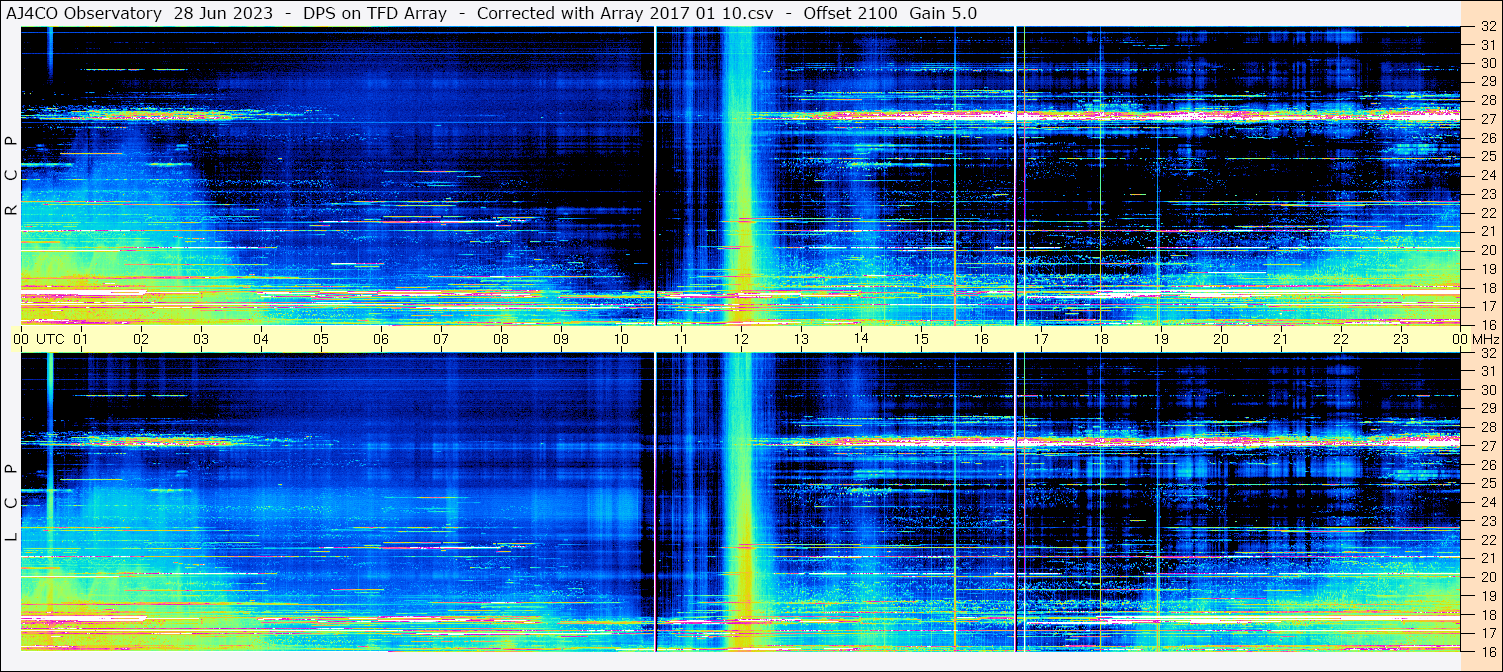Select hour marker "02" on UTC axis

coord(141,339)
